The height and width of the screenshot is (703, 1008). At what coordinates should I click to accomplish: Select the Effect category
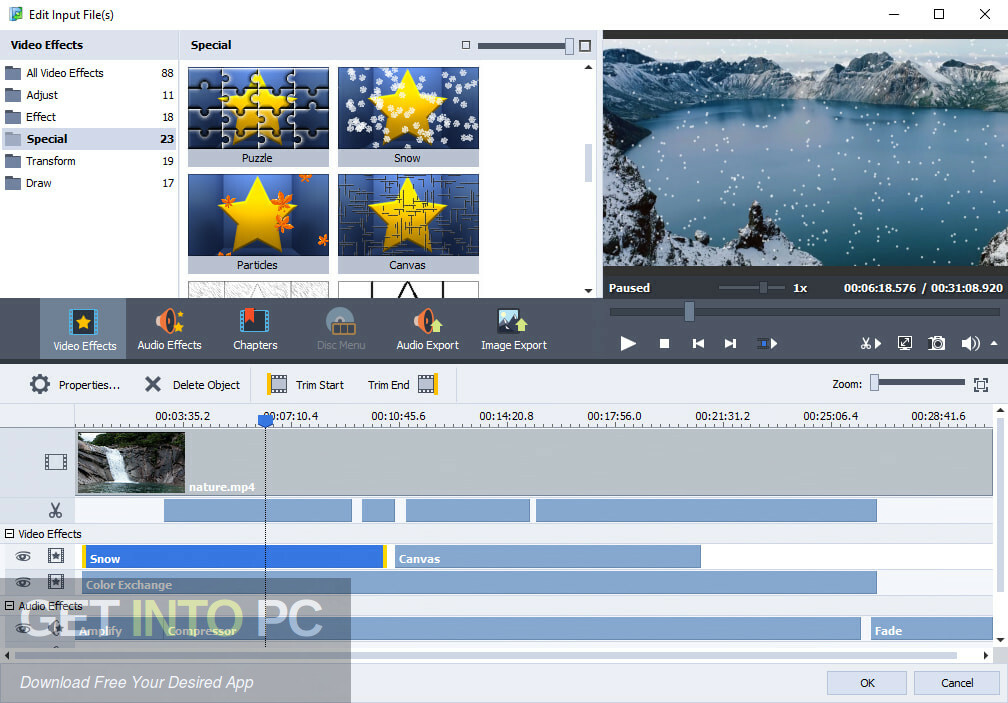tap(89, 117)
